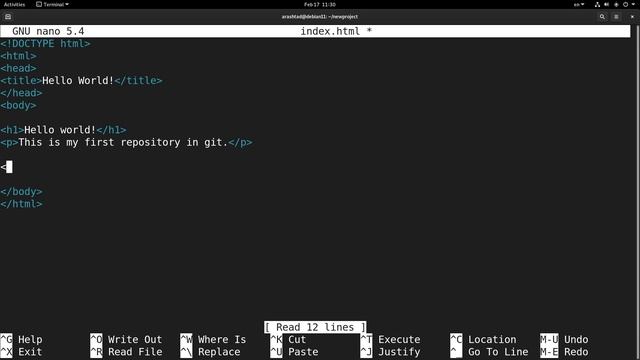Click the ^O Write Out shortcut

click(126, 339)
